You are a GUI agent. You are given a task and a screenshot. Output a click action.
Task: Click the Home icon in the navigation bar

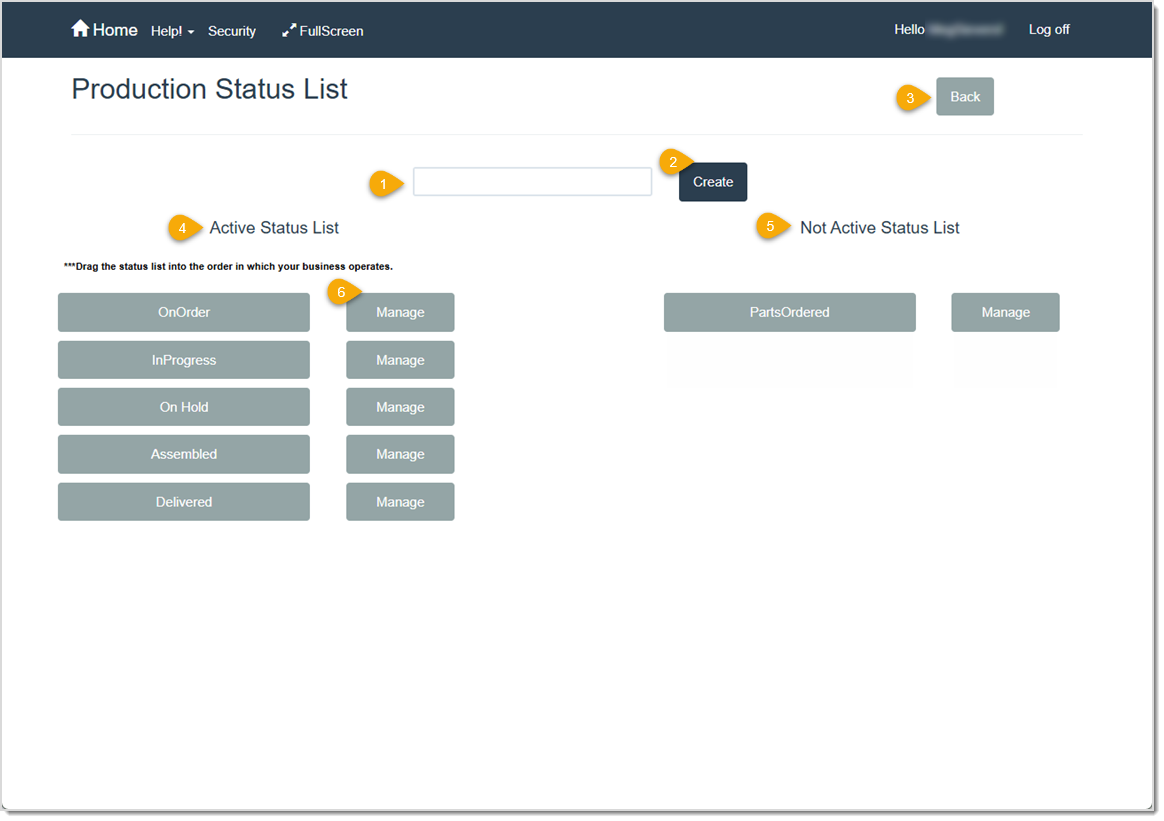80,29
